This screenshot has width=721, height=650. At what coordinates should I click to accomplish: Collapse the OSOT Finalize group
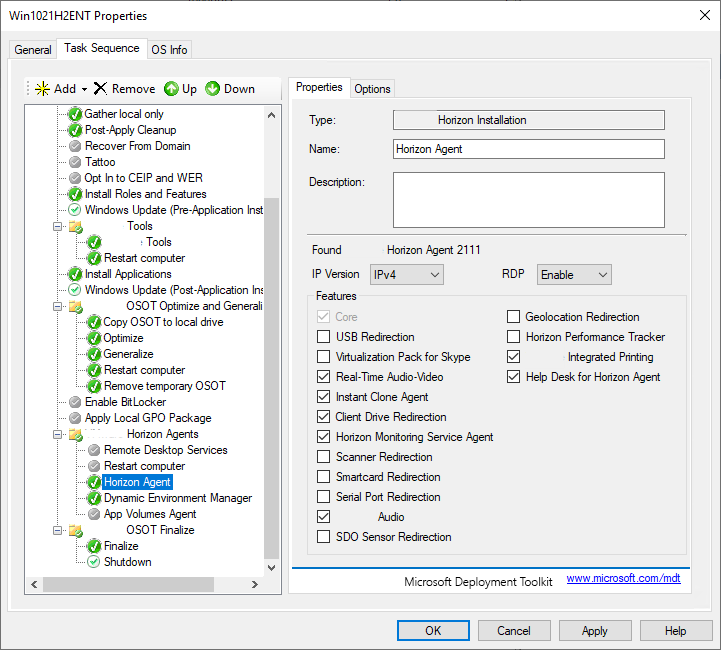pyautogui.click(x=57, y=530)
